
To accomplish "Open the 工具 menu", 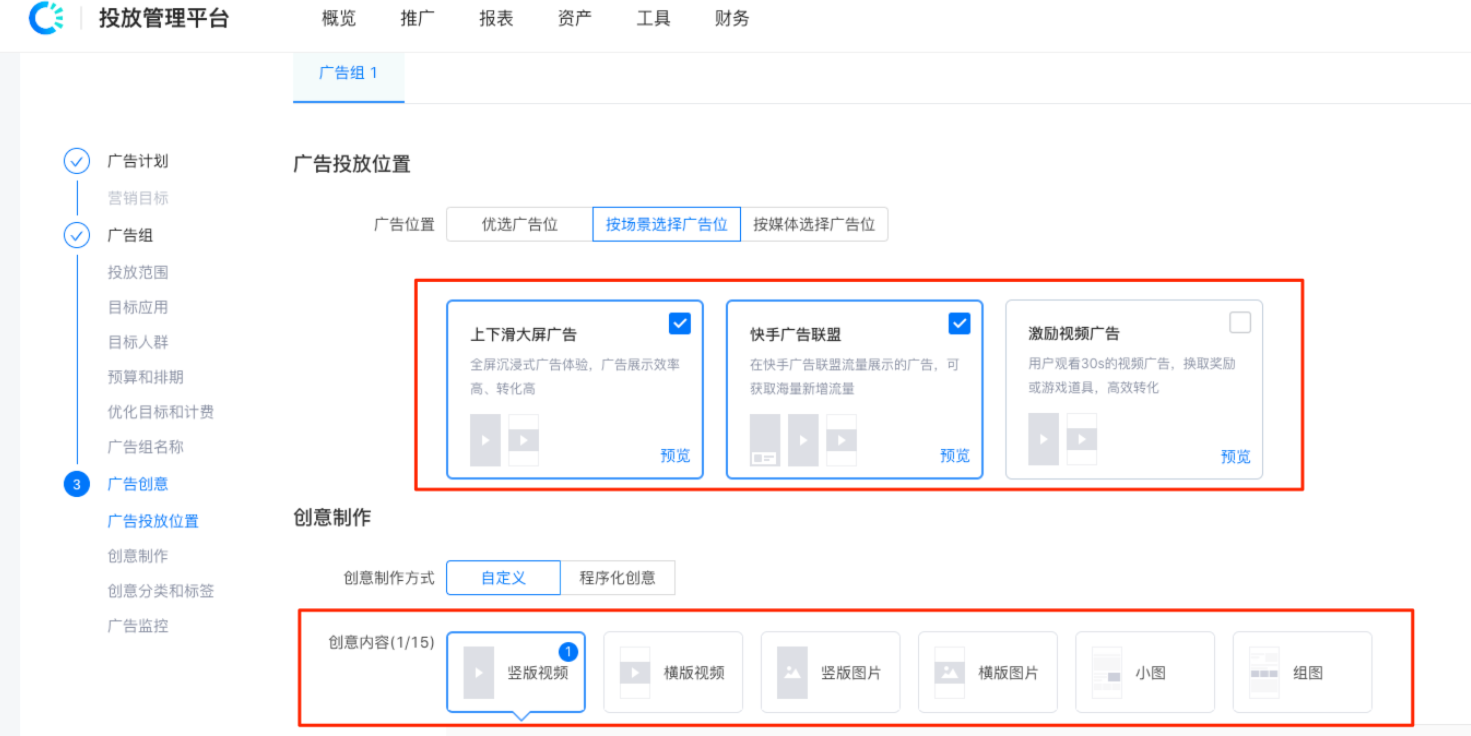I will 653,17.
